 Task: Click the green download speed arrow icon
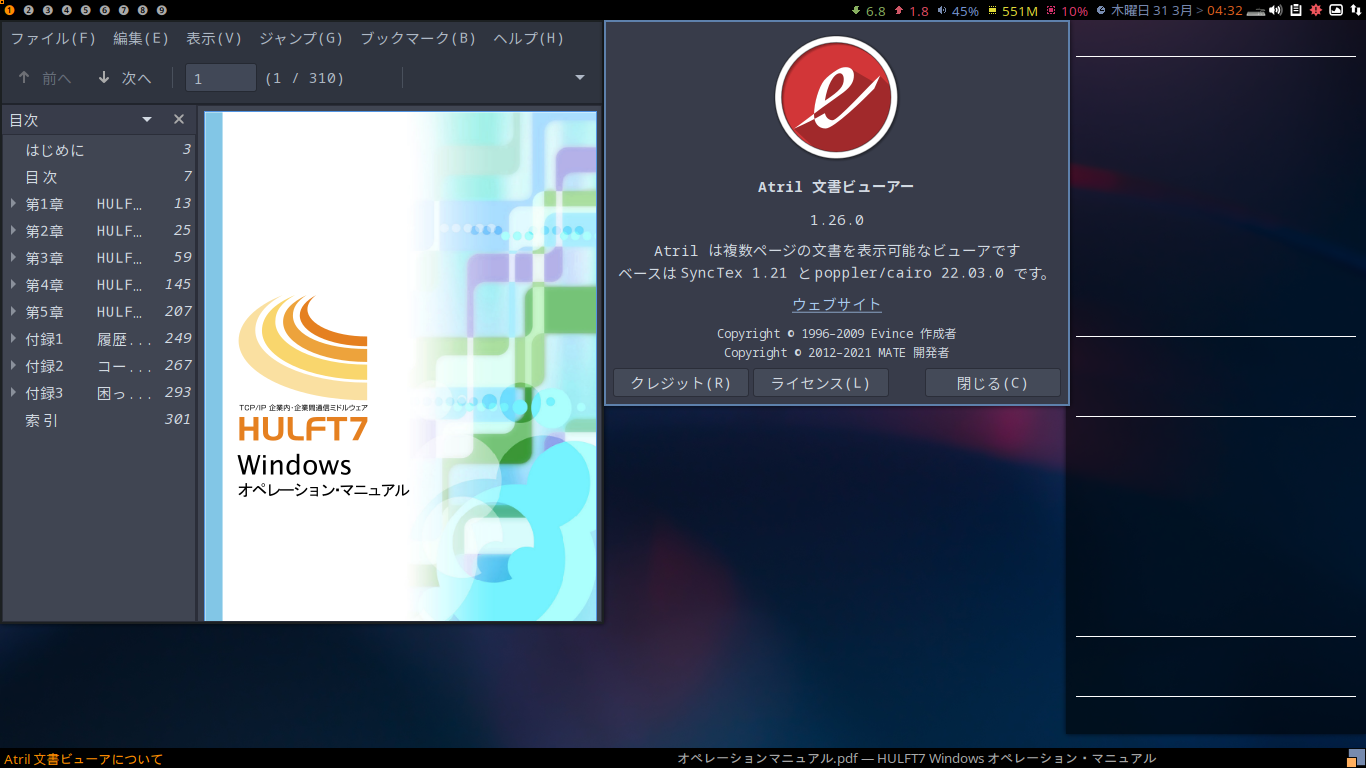click(856, 10)
